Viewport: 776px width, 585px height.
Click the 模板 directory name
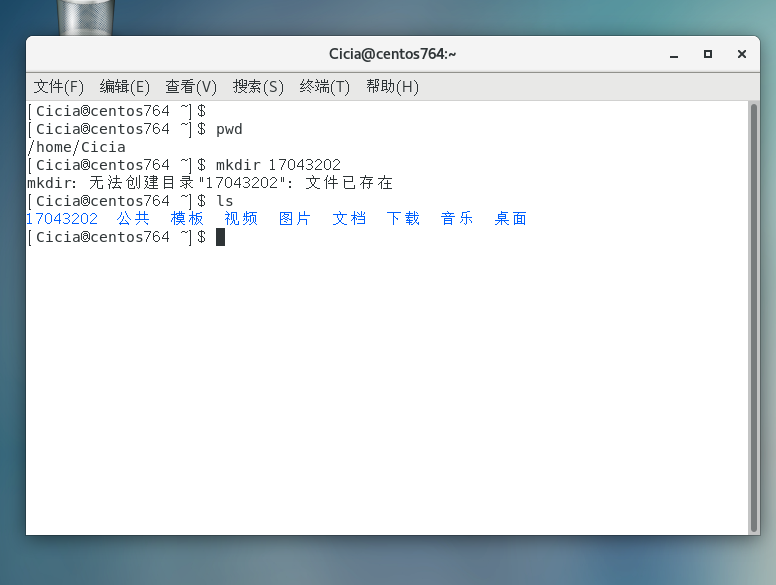tap(187, 219)
